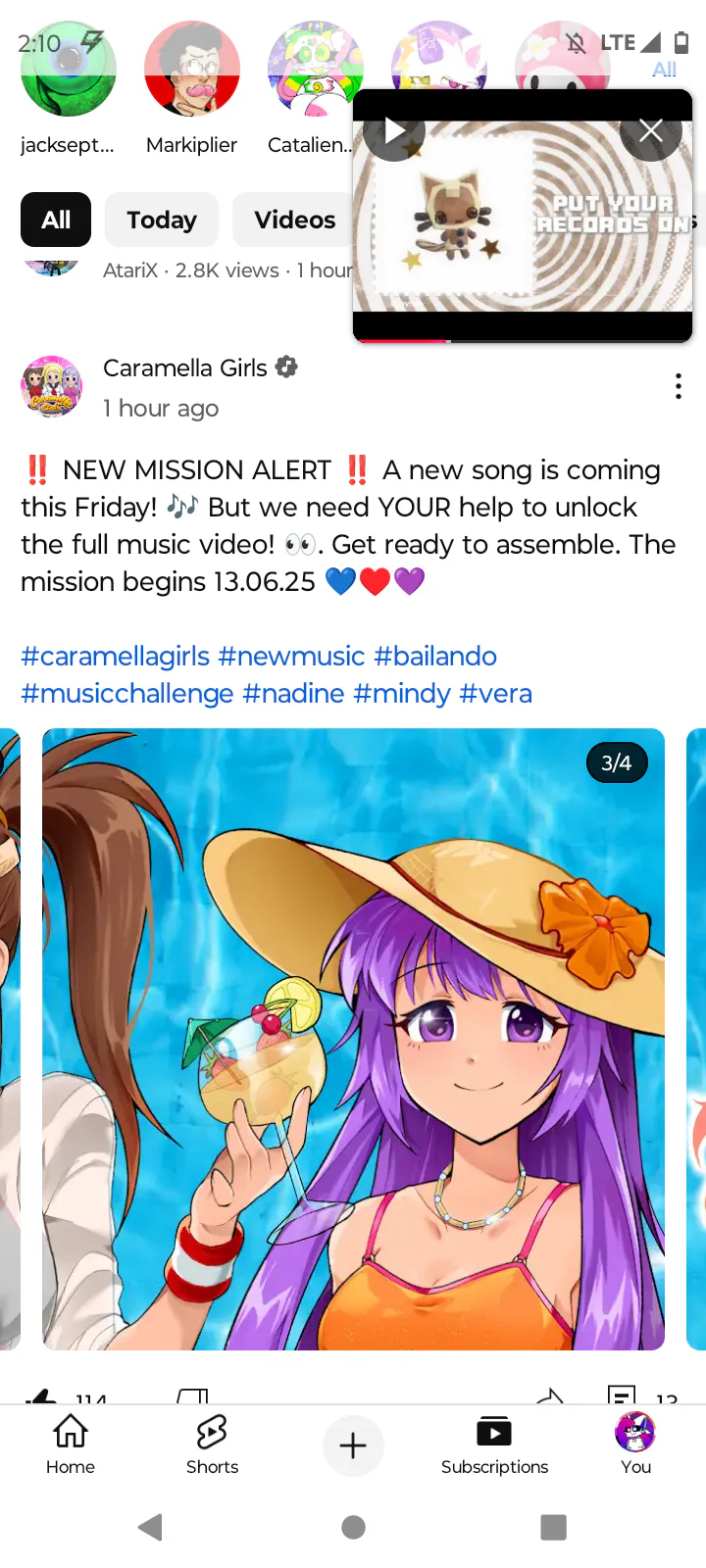Open jacksepticeye channel avatar

[x=69, y=70]
